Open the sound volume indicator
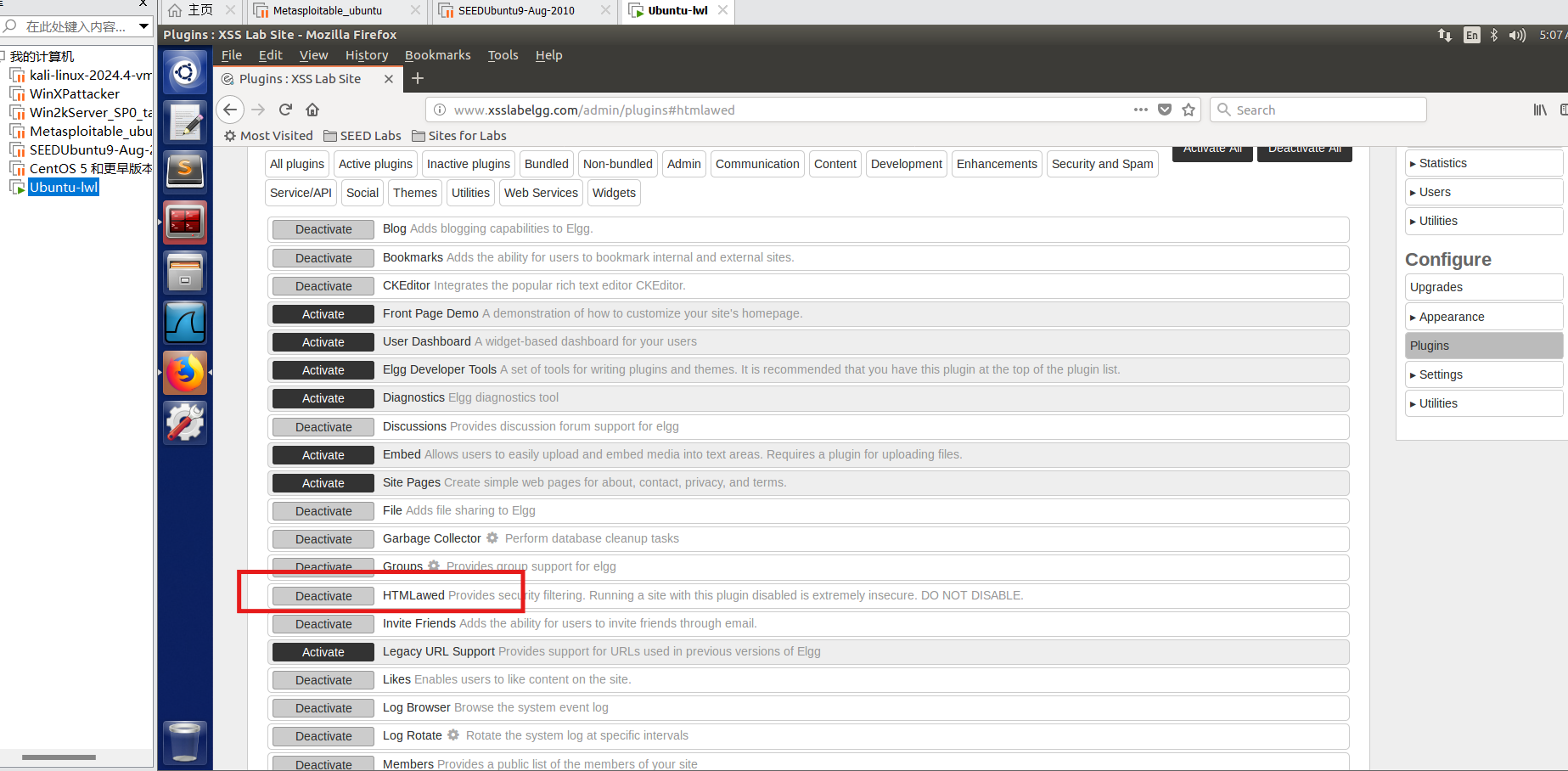Screen dimensions: 1568x771 tap(1517, 35)
